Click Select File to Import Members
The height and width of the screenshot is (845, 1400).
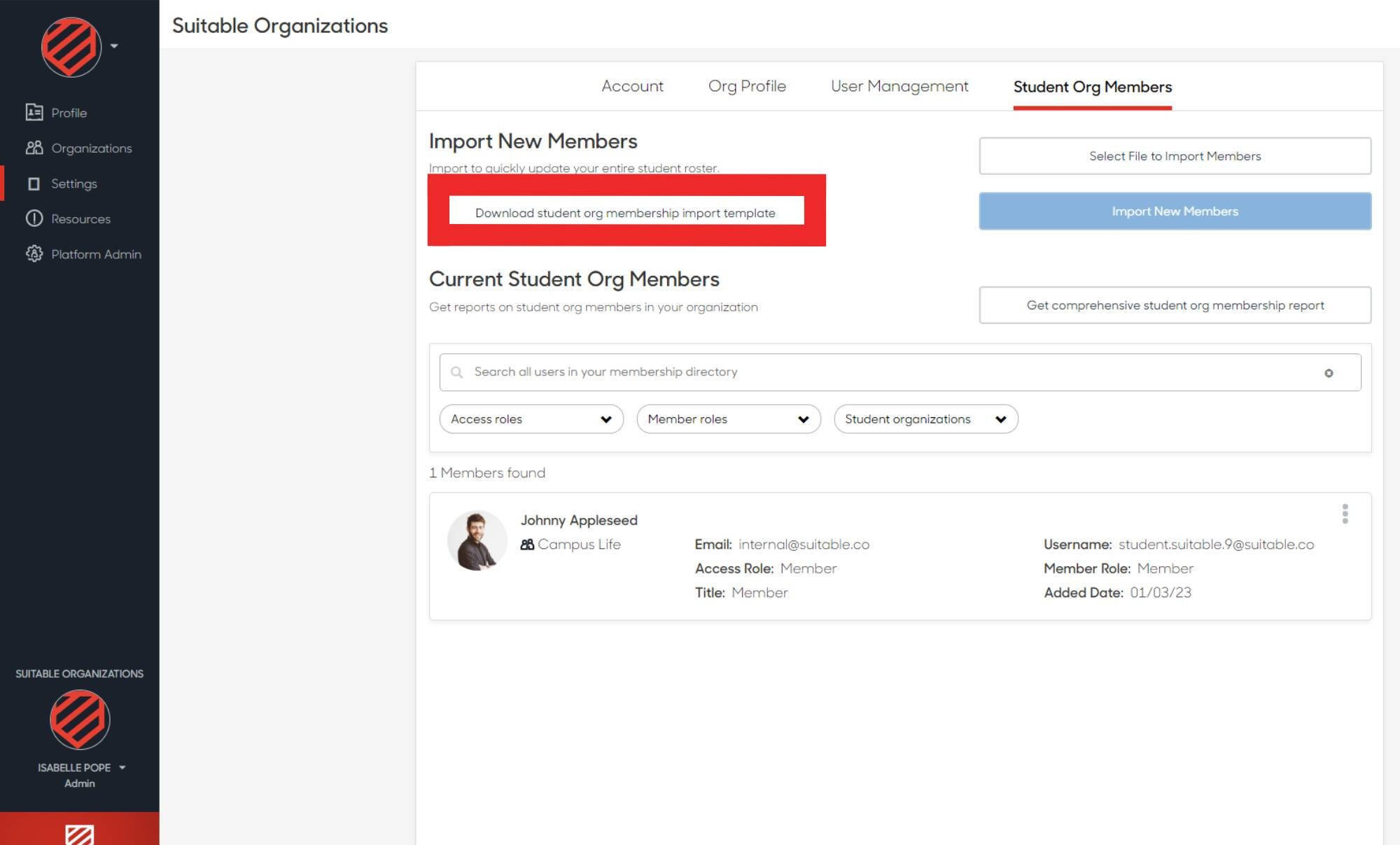coord(1174,155)
